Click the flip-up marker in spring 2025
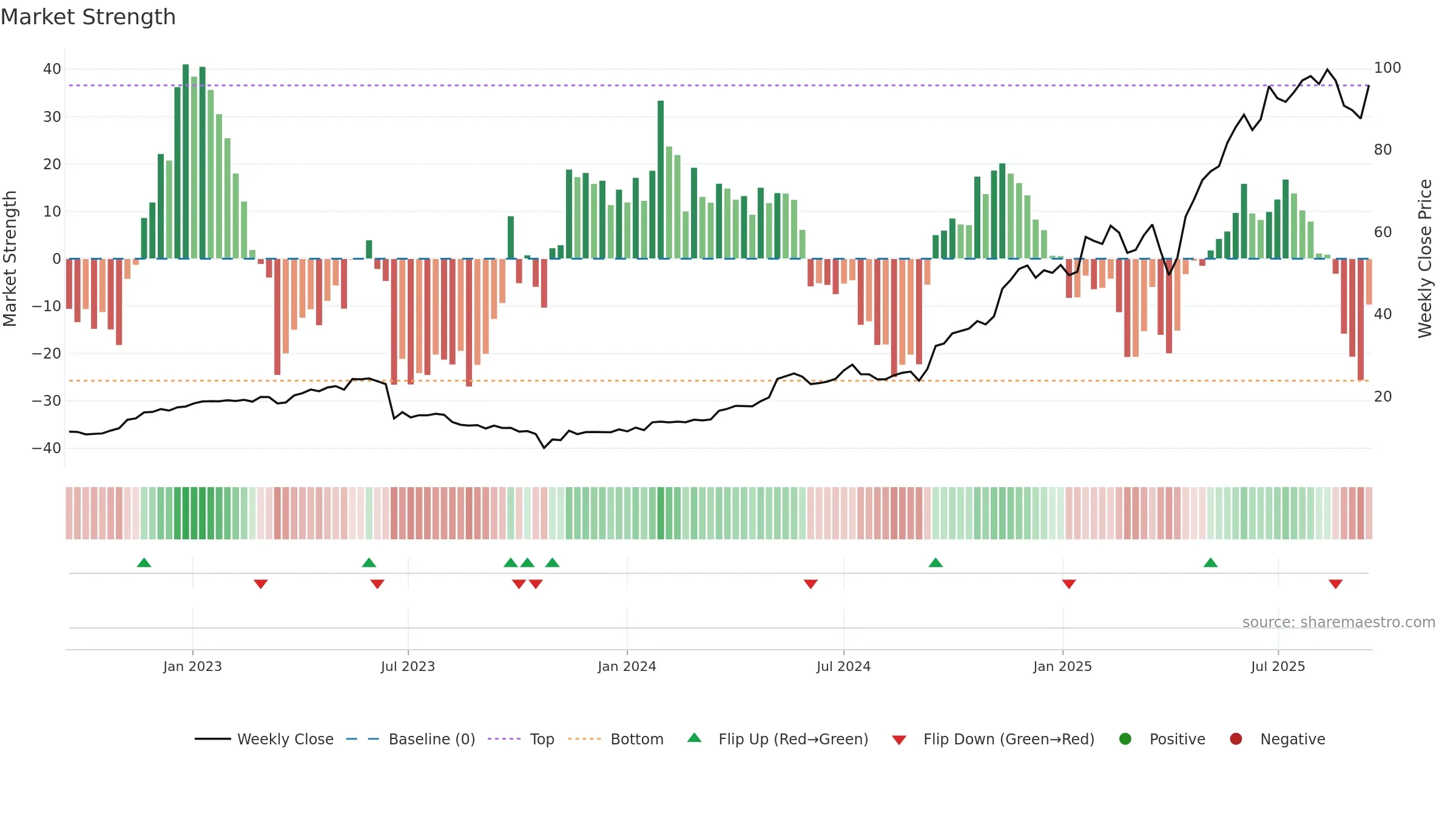This screenshot has width=1456, height=819. 1210,562
